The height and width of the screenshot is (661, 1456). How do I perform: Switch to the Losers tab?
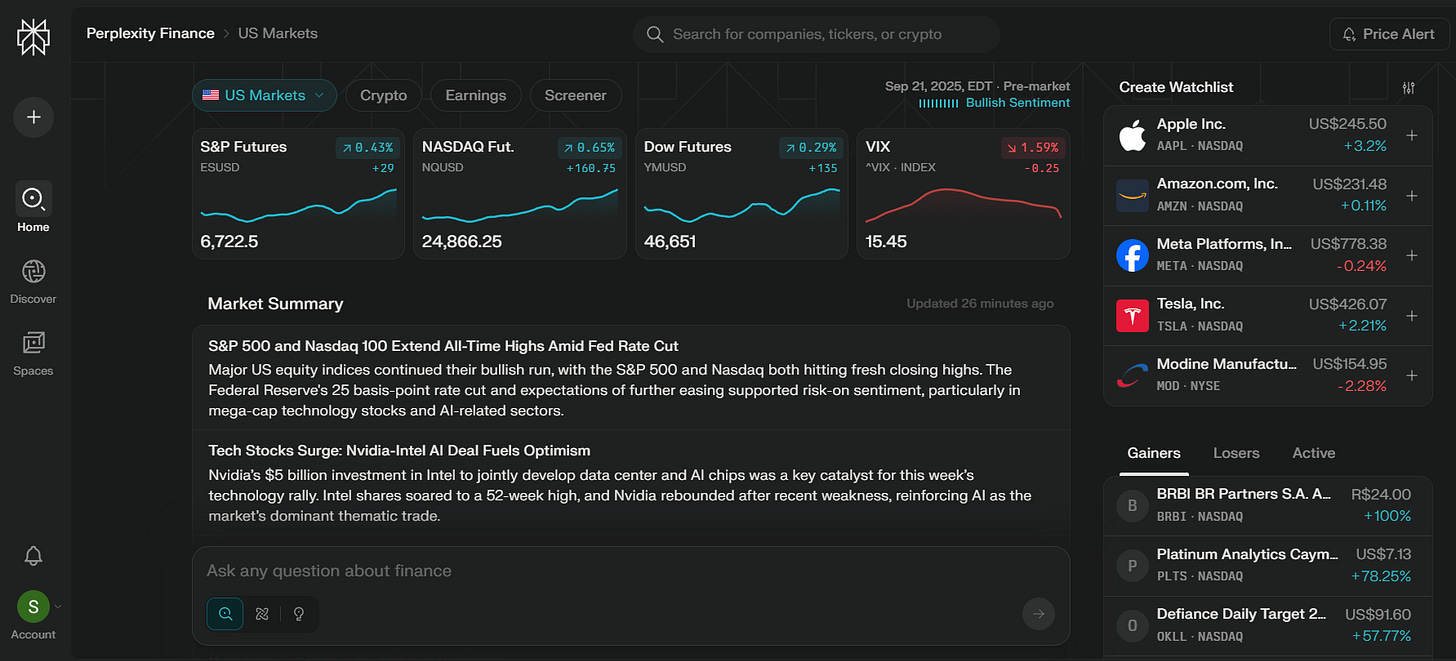click(x=1236, y=453)
